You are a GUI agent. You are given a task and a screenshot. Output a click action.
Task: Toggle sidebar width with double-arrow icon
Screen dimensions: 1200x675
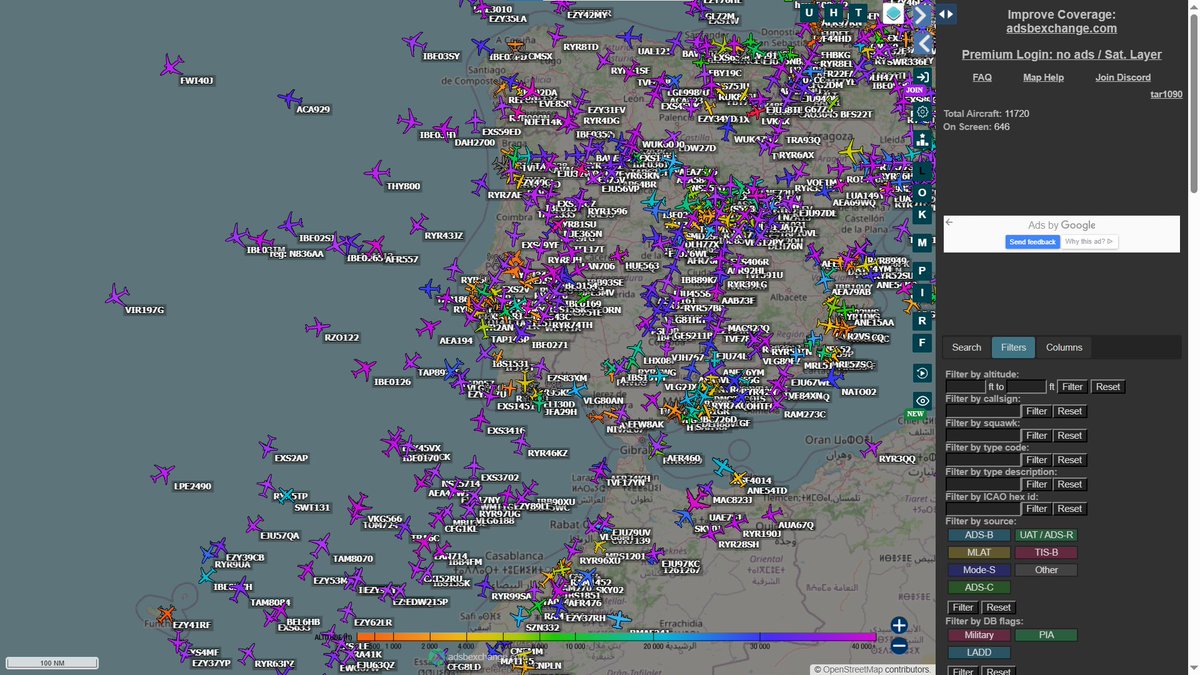(946, 14)
